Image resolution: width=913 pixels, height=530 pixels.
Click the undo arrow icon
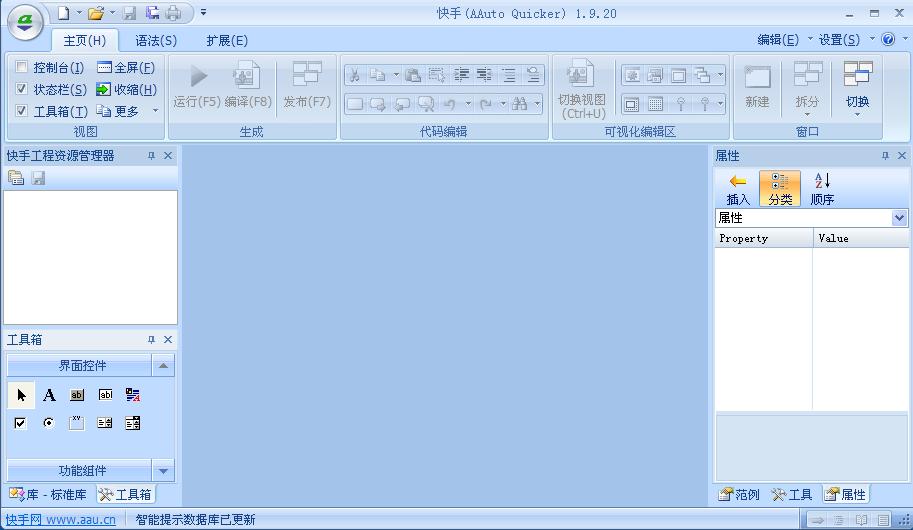tap(450, 104)
